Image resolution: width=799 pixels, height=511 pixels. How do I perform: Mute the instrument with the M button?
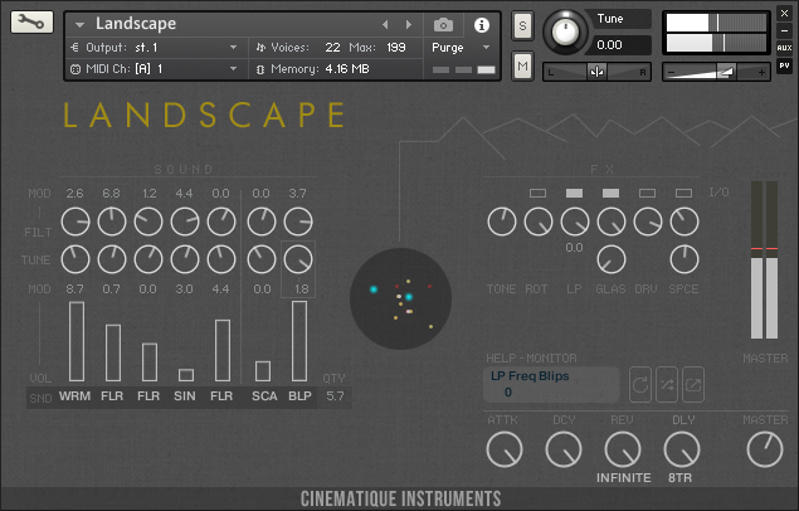point(522,65)
